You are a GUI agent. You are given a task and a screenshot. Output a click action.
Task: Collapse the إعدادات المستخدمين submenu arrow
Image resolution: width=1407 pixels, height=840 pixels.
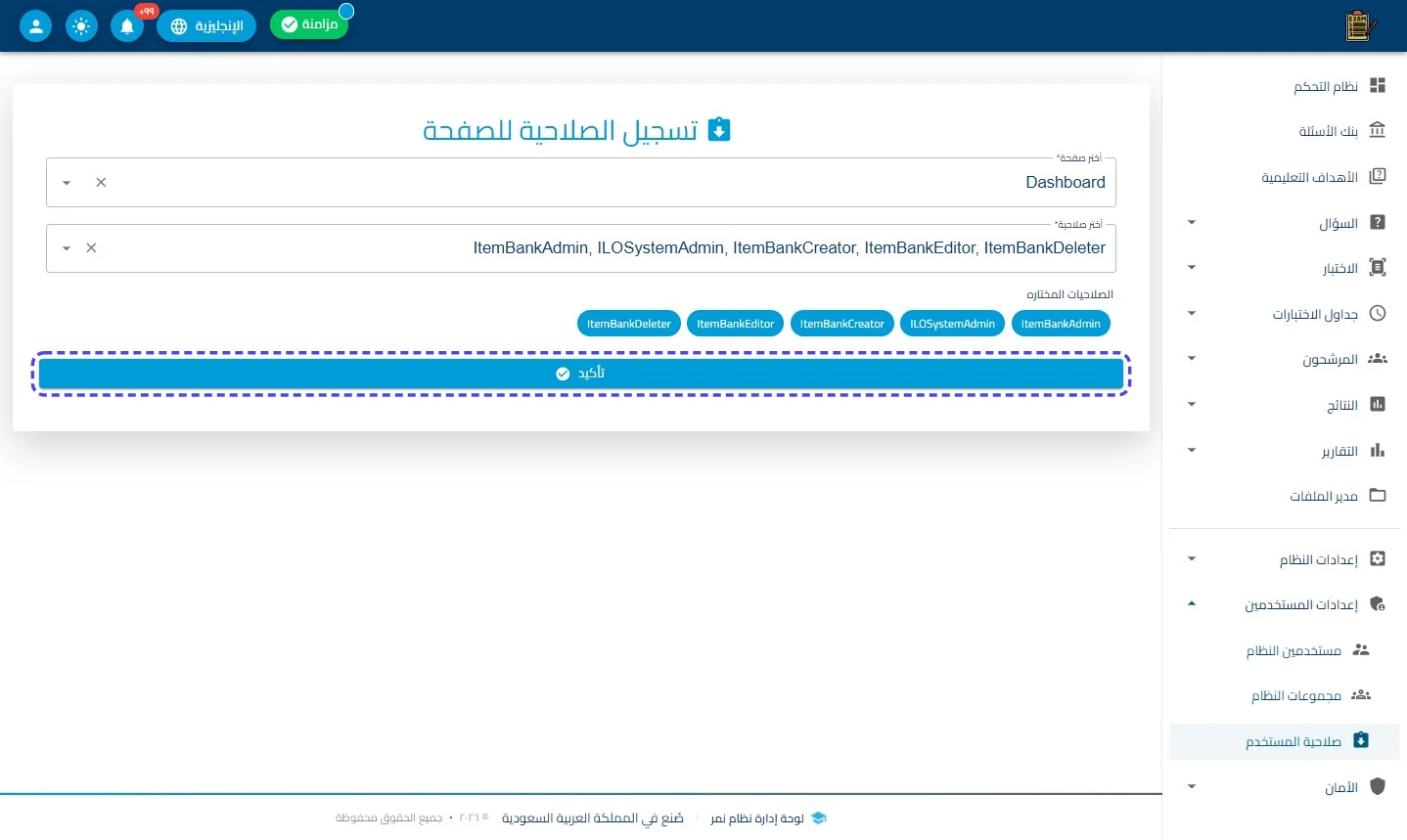point(1192,604)
